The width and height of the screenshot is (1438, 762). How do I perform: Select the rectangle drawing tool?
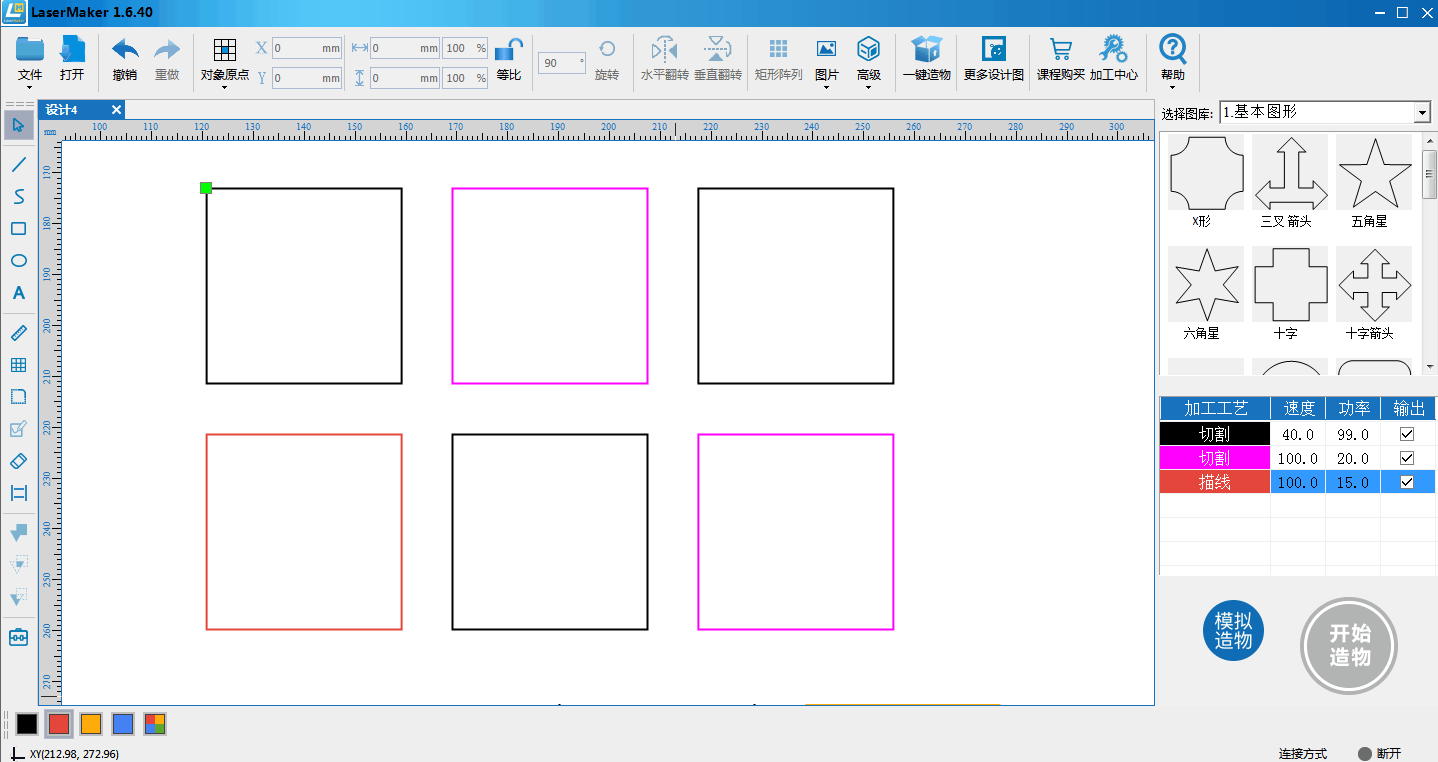tap(18, 229)
